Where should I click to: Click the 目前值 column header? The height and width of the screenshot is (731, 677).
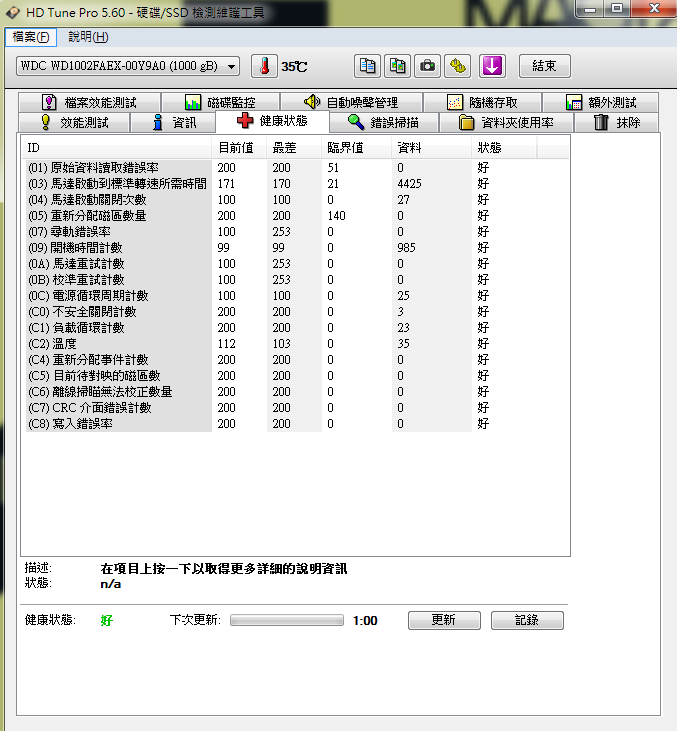pos(239,148)
